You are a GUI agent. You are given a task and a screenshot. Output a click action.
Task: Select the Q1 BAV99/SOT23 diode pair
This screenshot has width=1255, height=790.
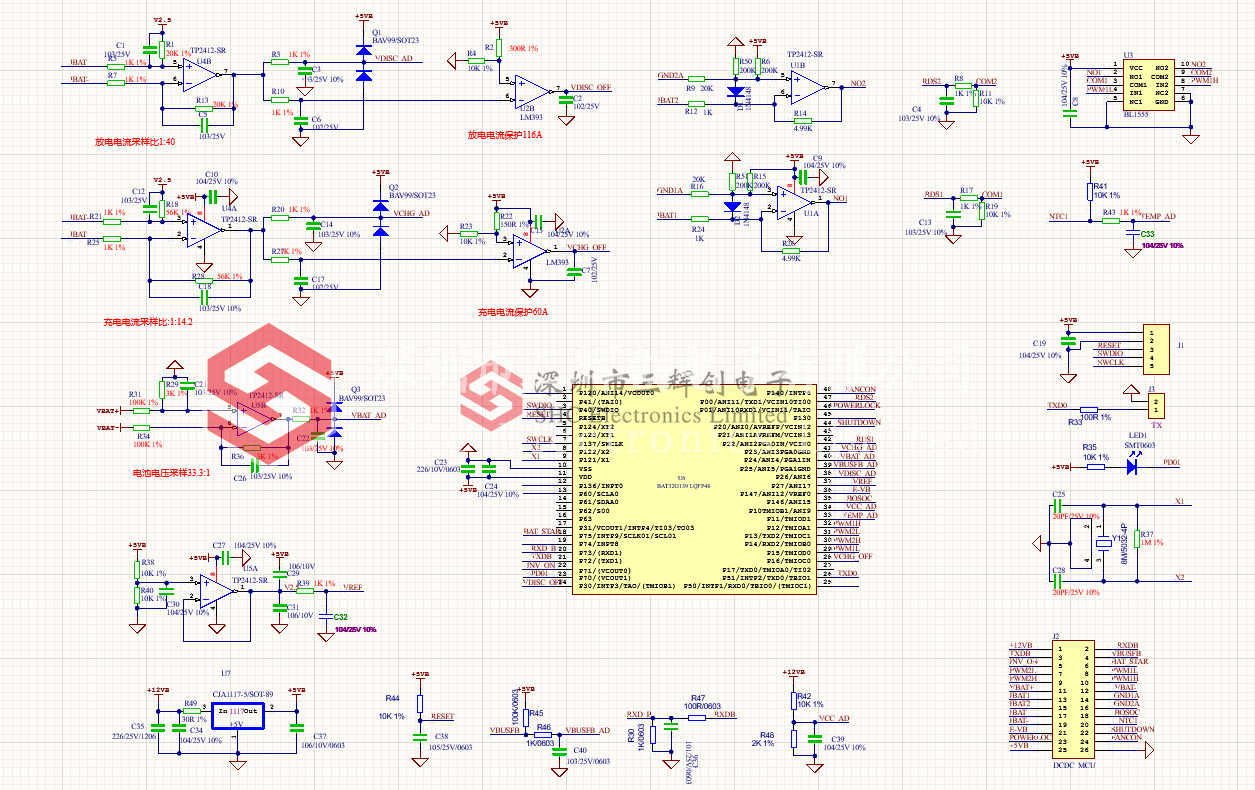363,61
